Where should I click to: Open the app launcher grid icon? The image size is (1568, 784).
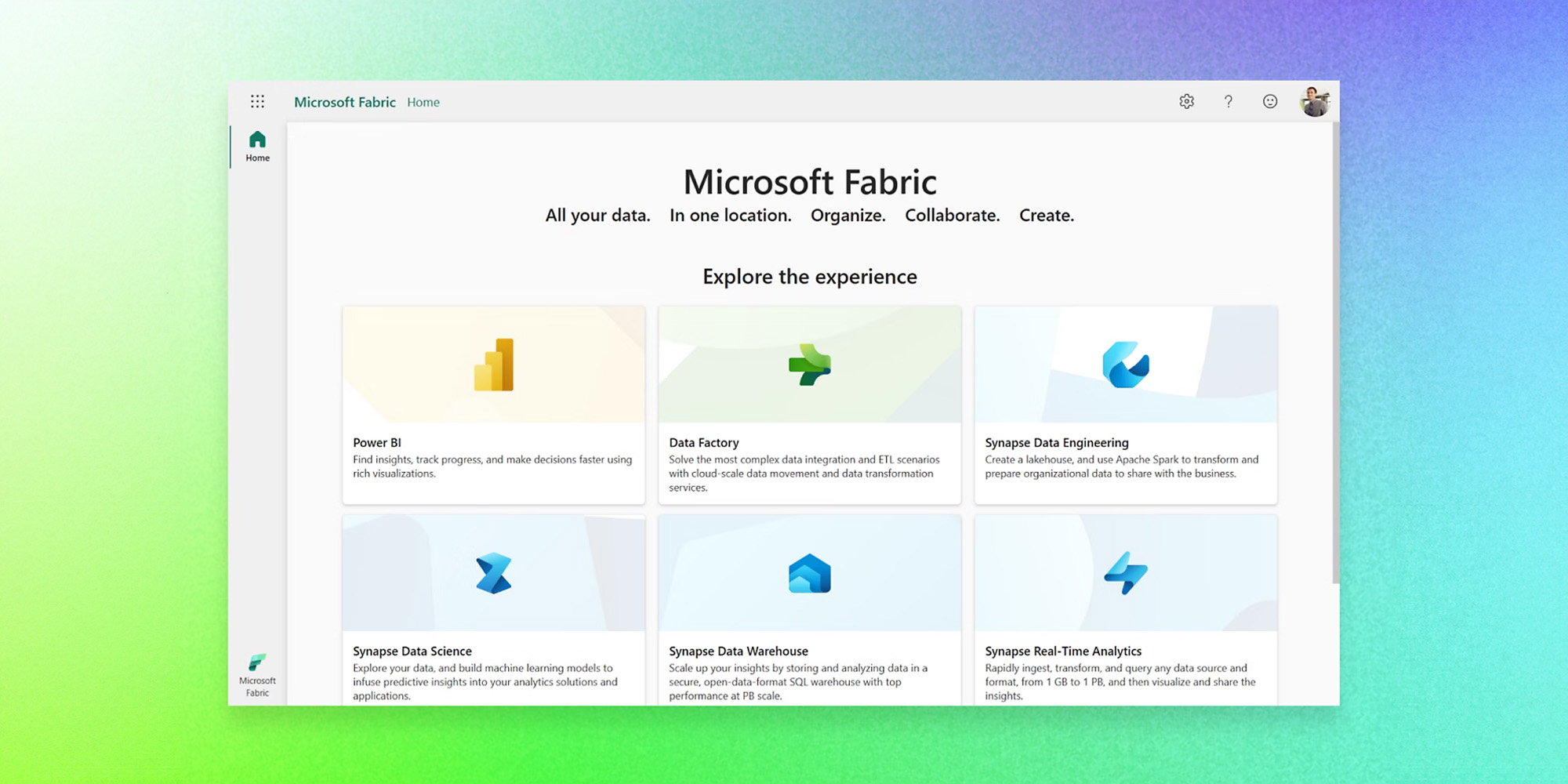(x=257, y=101)
